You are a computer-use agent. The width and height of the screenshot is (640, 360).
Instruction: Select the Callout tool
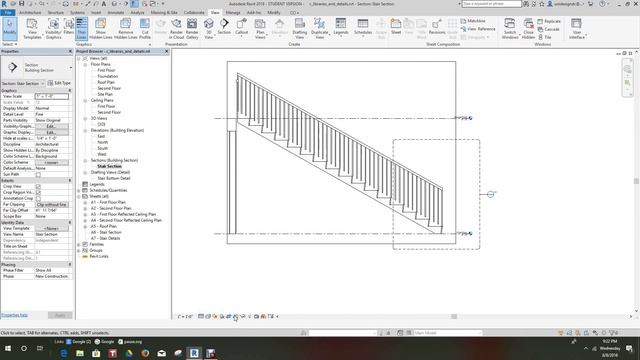[241, 27]
